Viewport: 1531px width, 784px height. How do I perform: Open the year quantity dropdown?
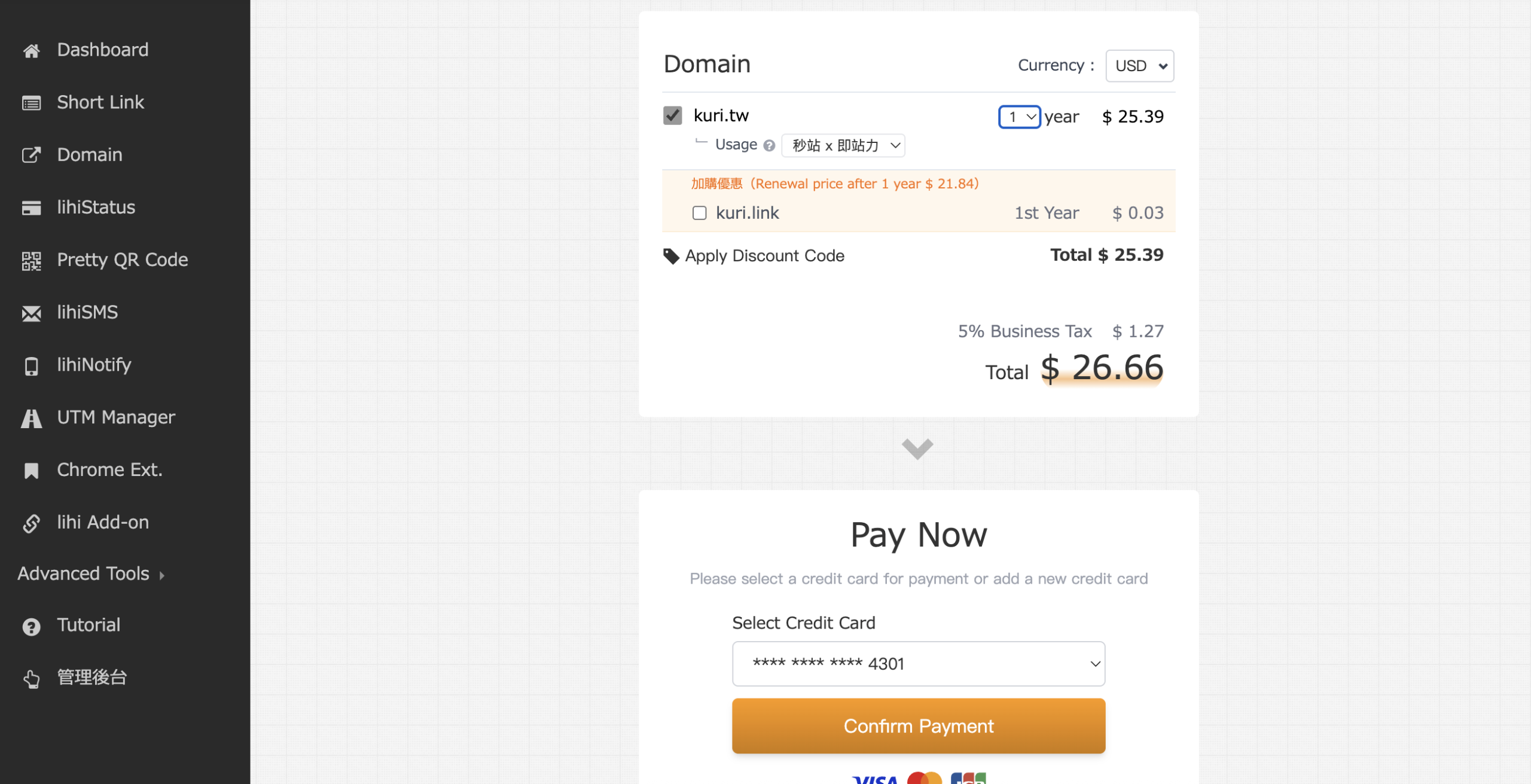coord(1019,117)
